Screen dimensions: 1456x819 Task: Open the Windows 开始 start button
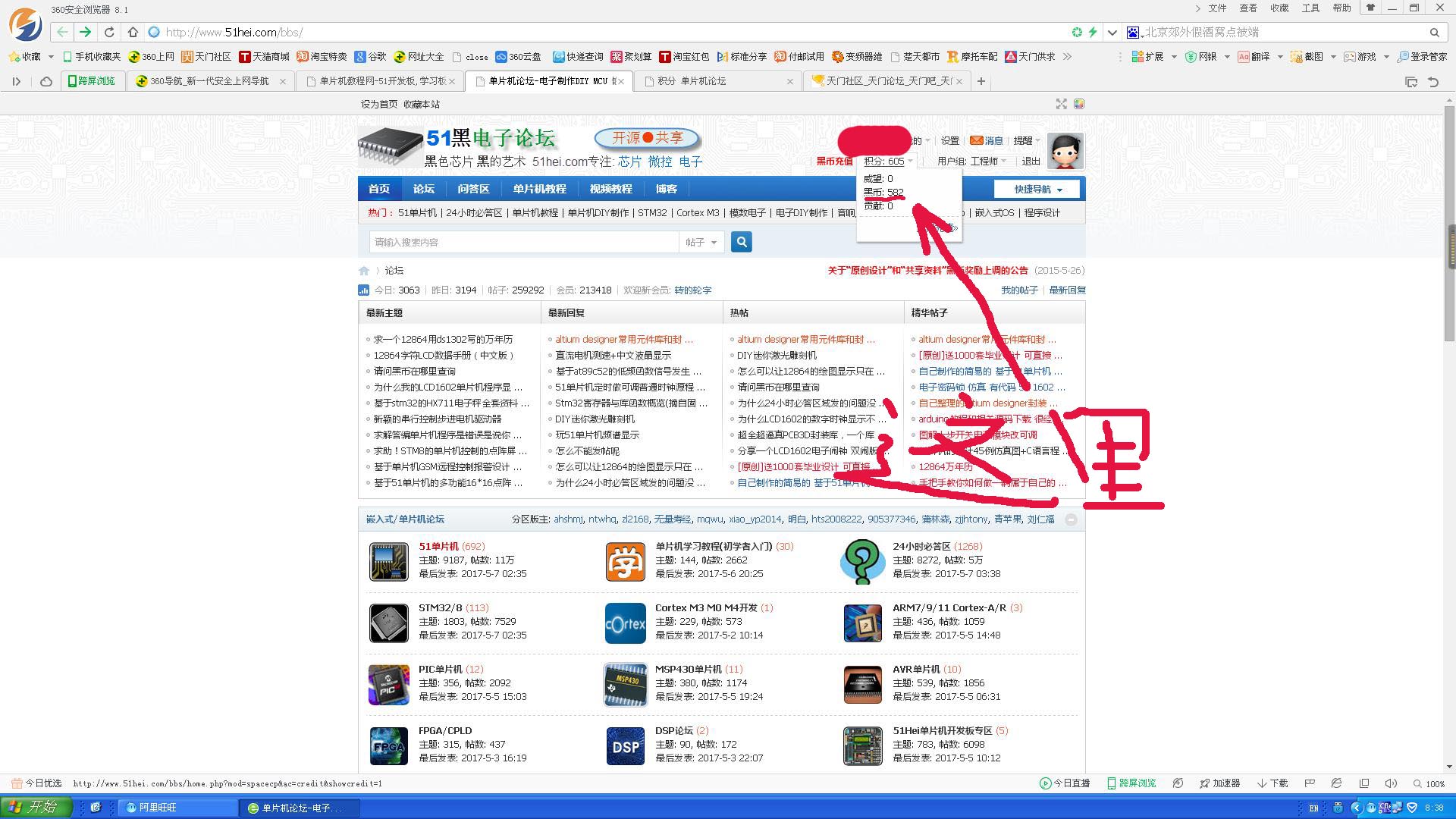(36, 808)
